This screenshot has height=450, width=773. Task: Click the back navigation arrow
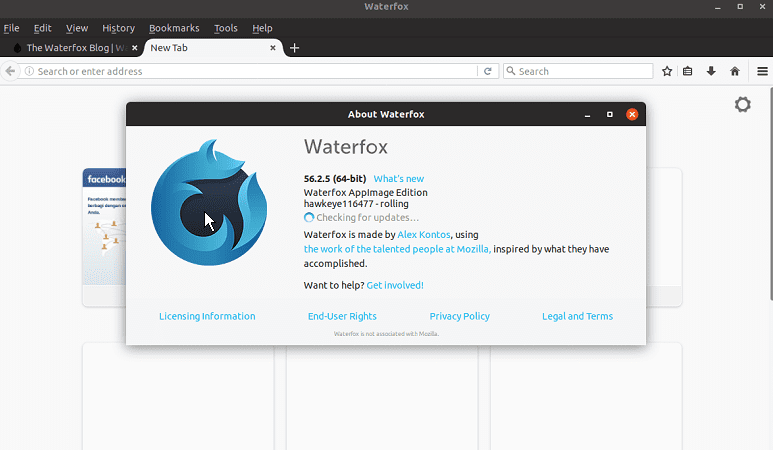(10, 71)
